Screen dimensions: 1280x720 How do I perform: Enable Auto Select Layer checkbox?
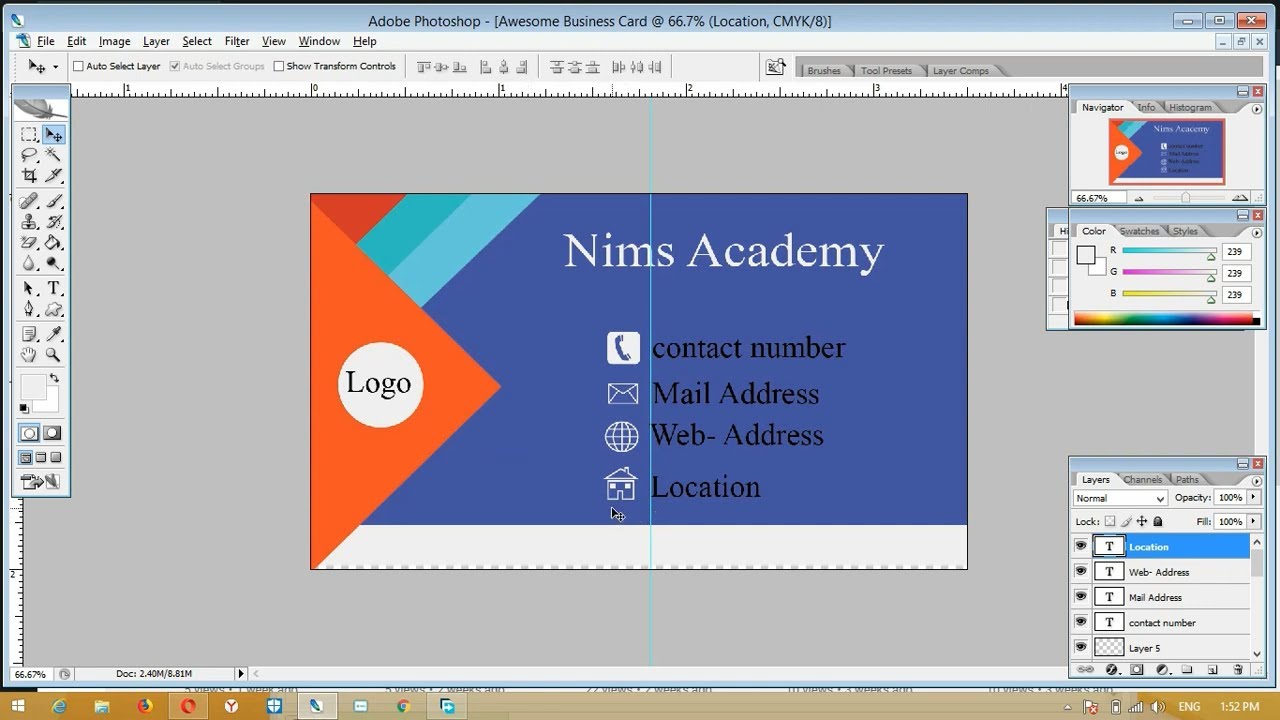78,67
